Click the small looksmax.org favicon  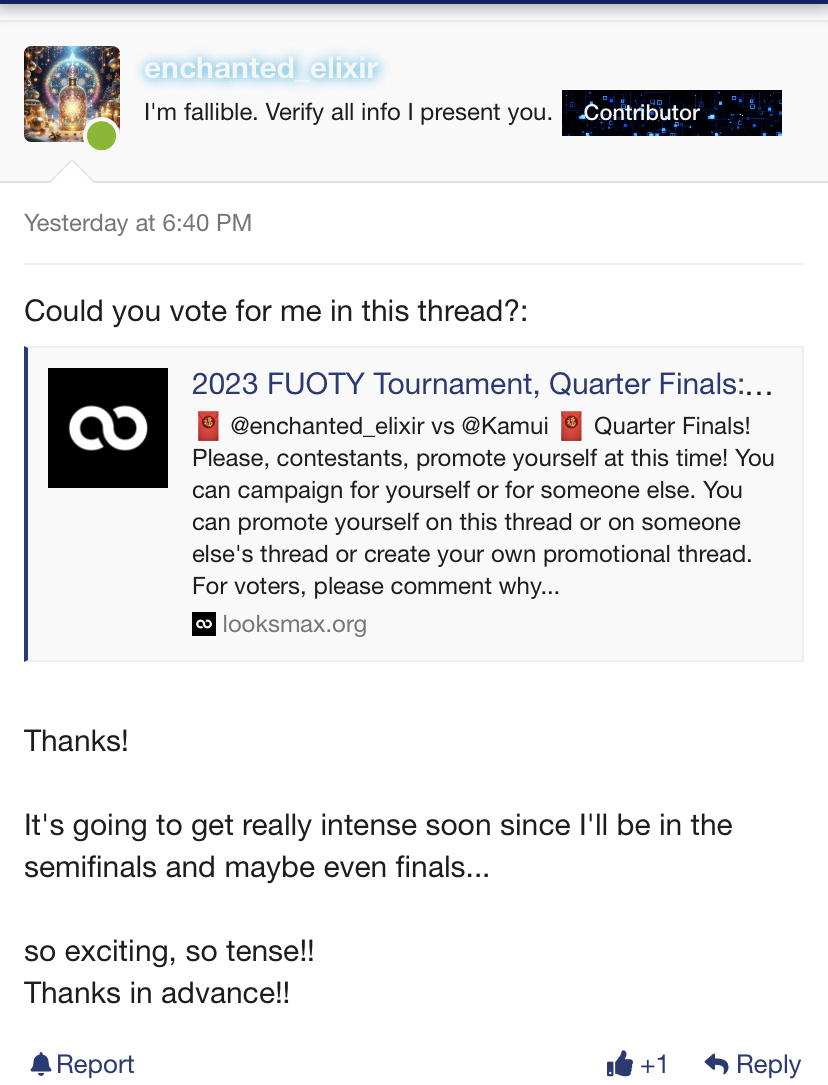coord(203,625)
